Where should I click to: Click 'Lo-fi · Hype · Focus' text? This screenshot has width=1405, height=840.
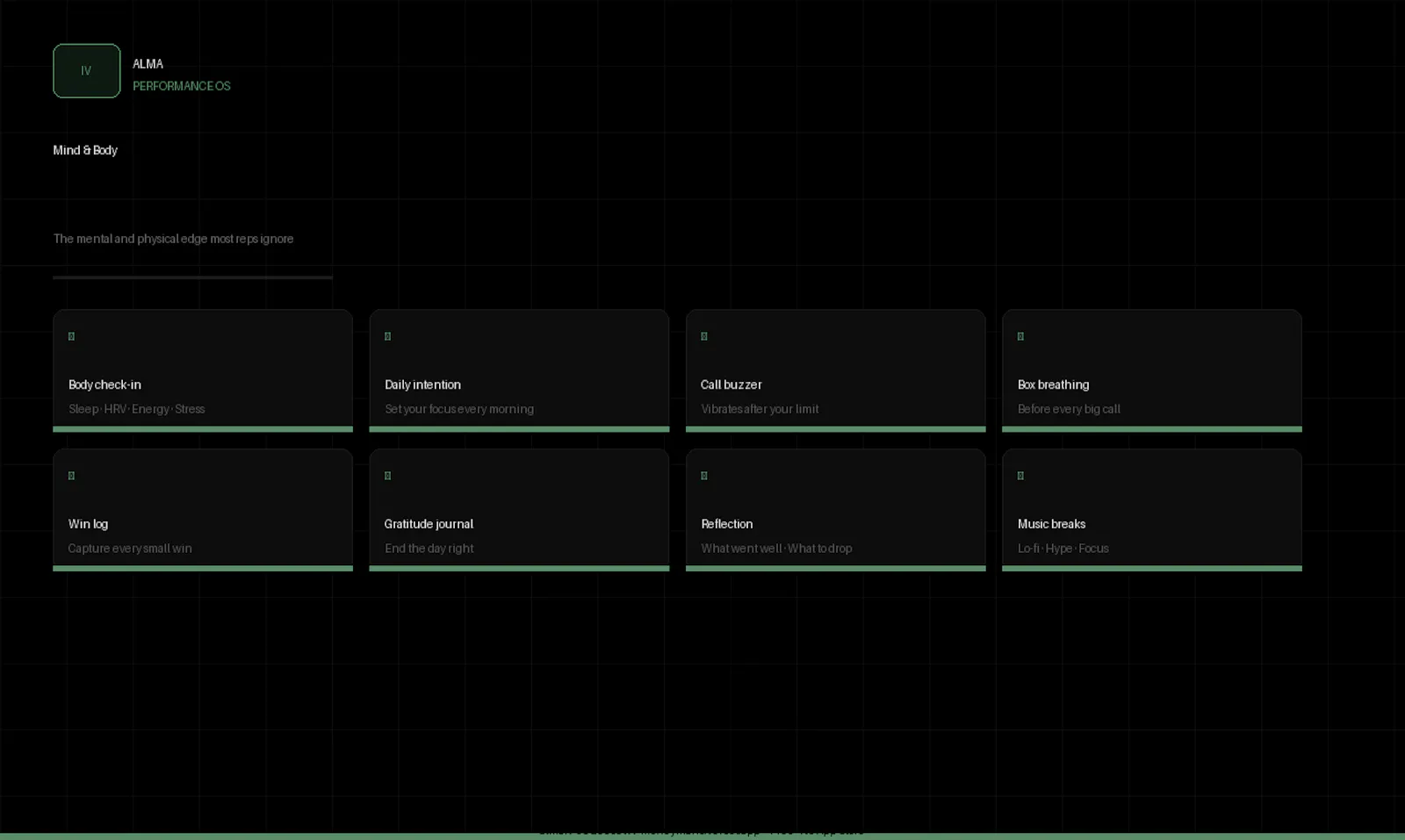coord(1063,549)
